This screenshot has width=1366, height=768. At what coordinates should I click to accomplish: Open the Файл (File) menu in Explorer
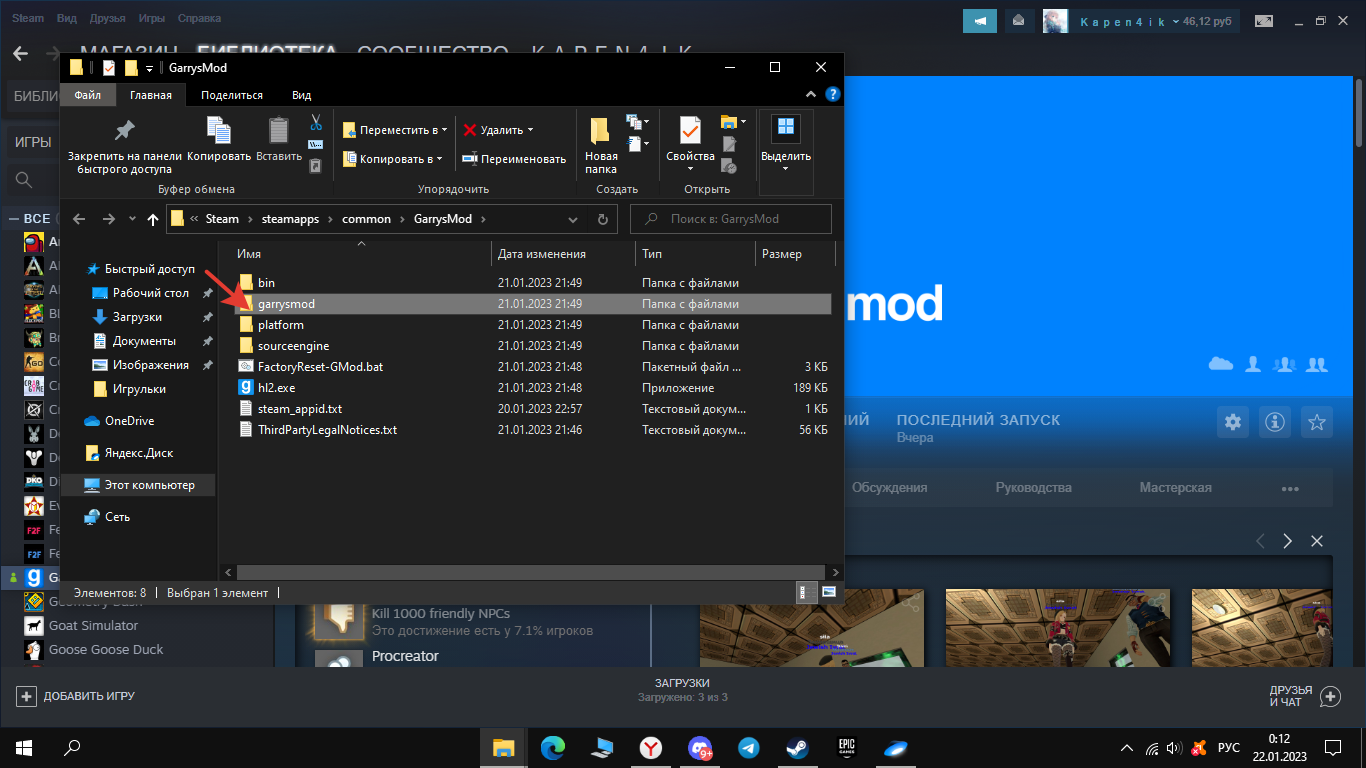(87, 95)
